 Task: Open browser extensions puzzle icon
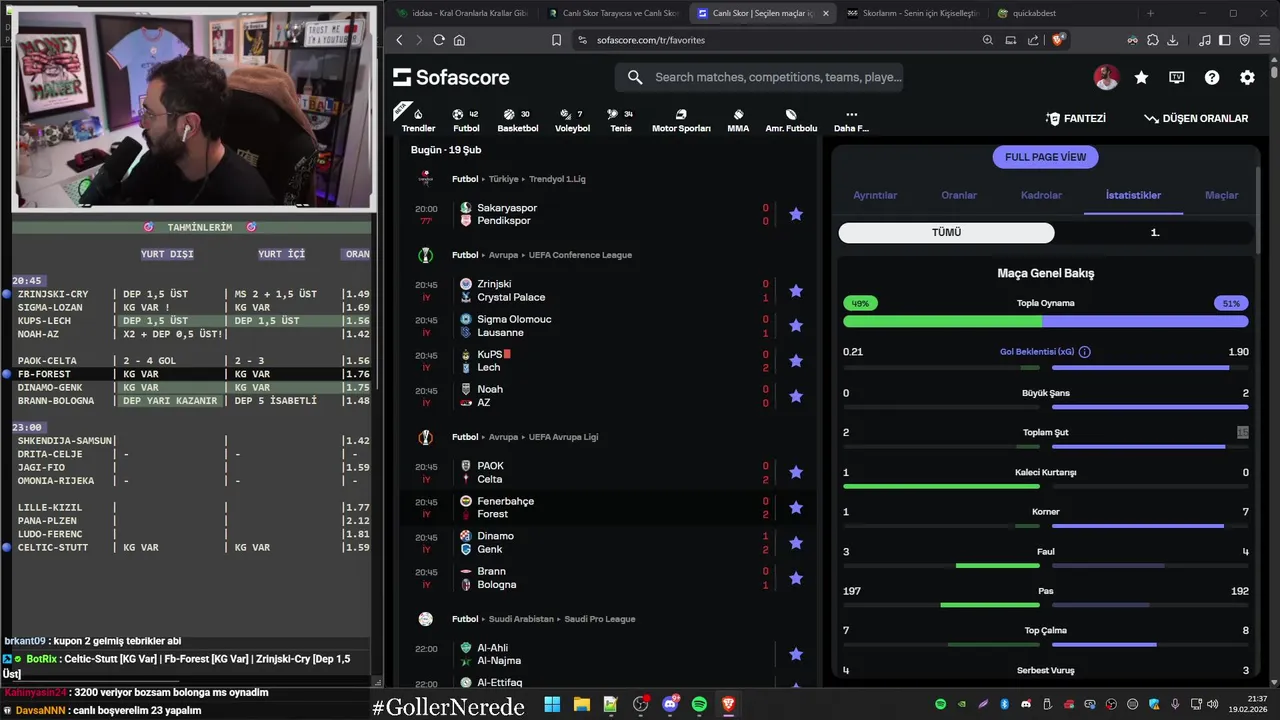tap(1152, 40)
